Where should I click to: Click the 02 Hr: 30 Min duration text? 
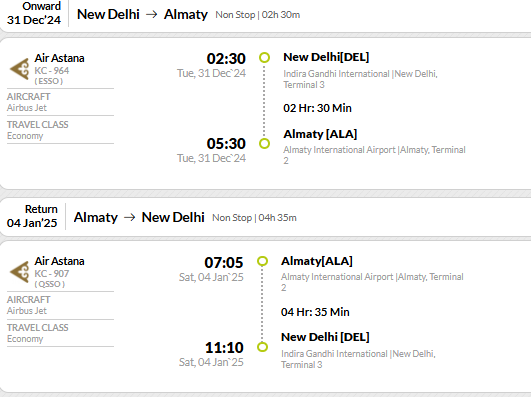pos(317,108)
